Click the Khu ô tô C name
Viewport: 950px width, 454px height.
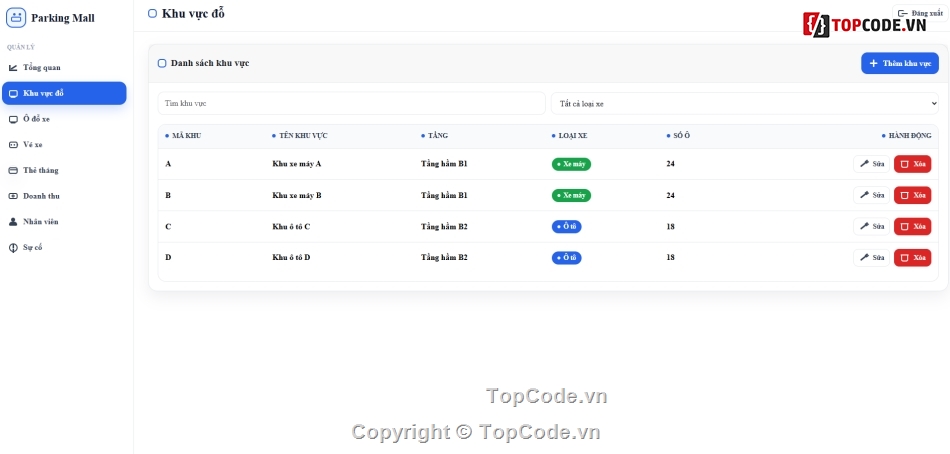[x=291, y=227]
